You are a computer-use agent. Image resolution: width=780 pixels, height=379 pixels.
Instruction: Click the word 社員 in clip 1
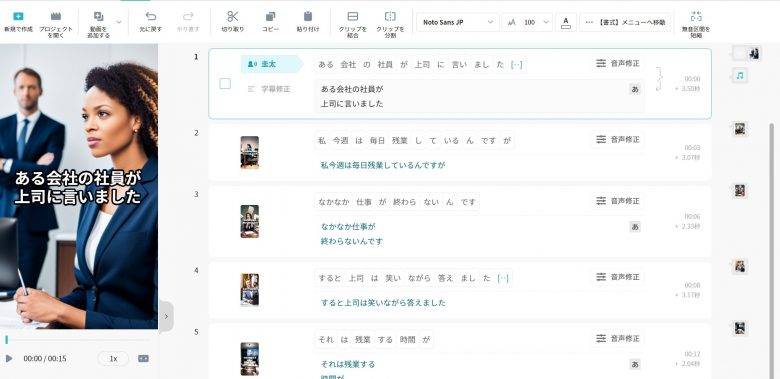tap(385, 64)
